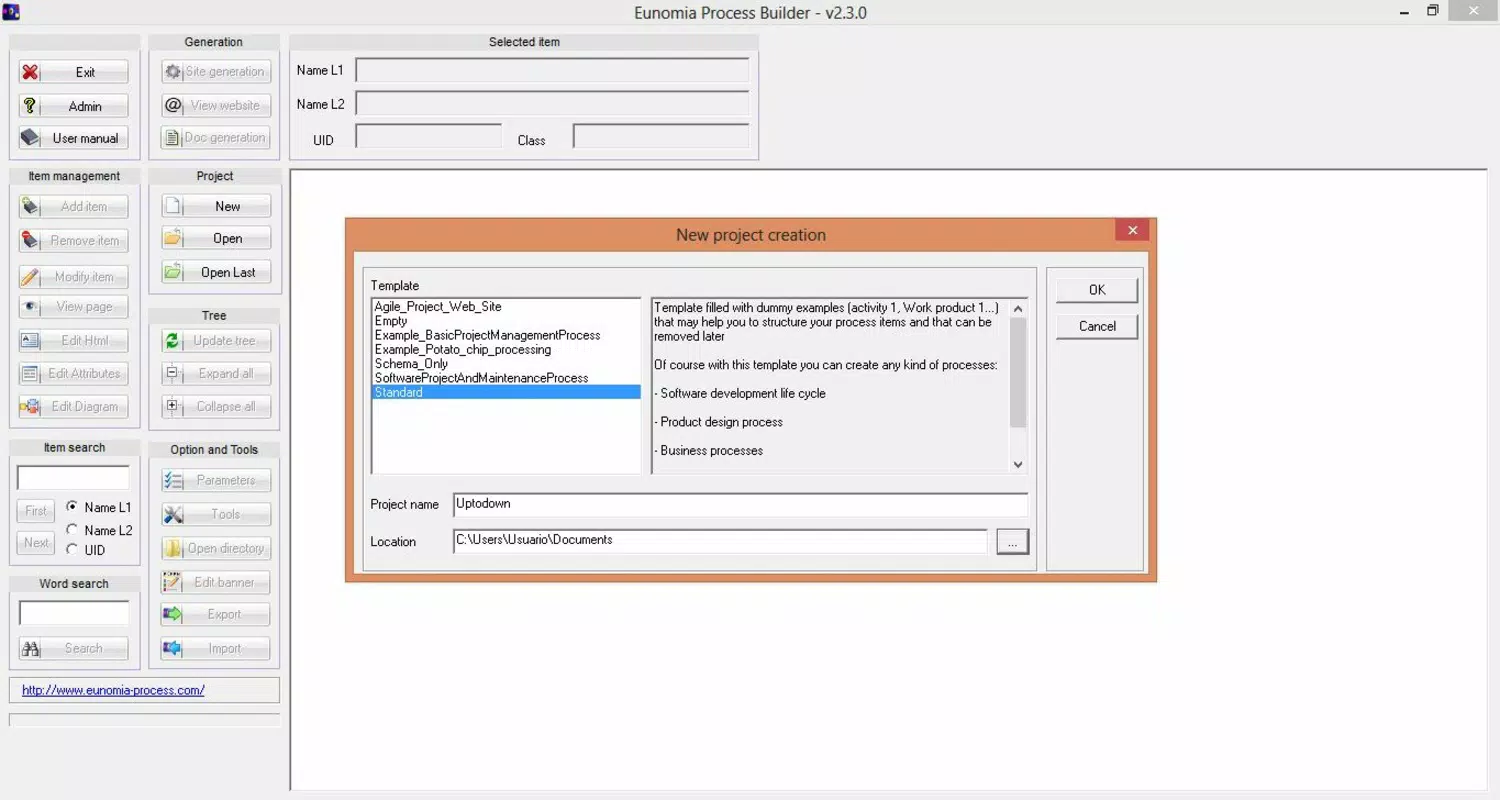Open Admin settings button
1500x800 pixels.
(74, 106)
